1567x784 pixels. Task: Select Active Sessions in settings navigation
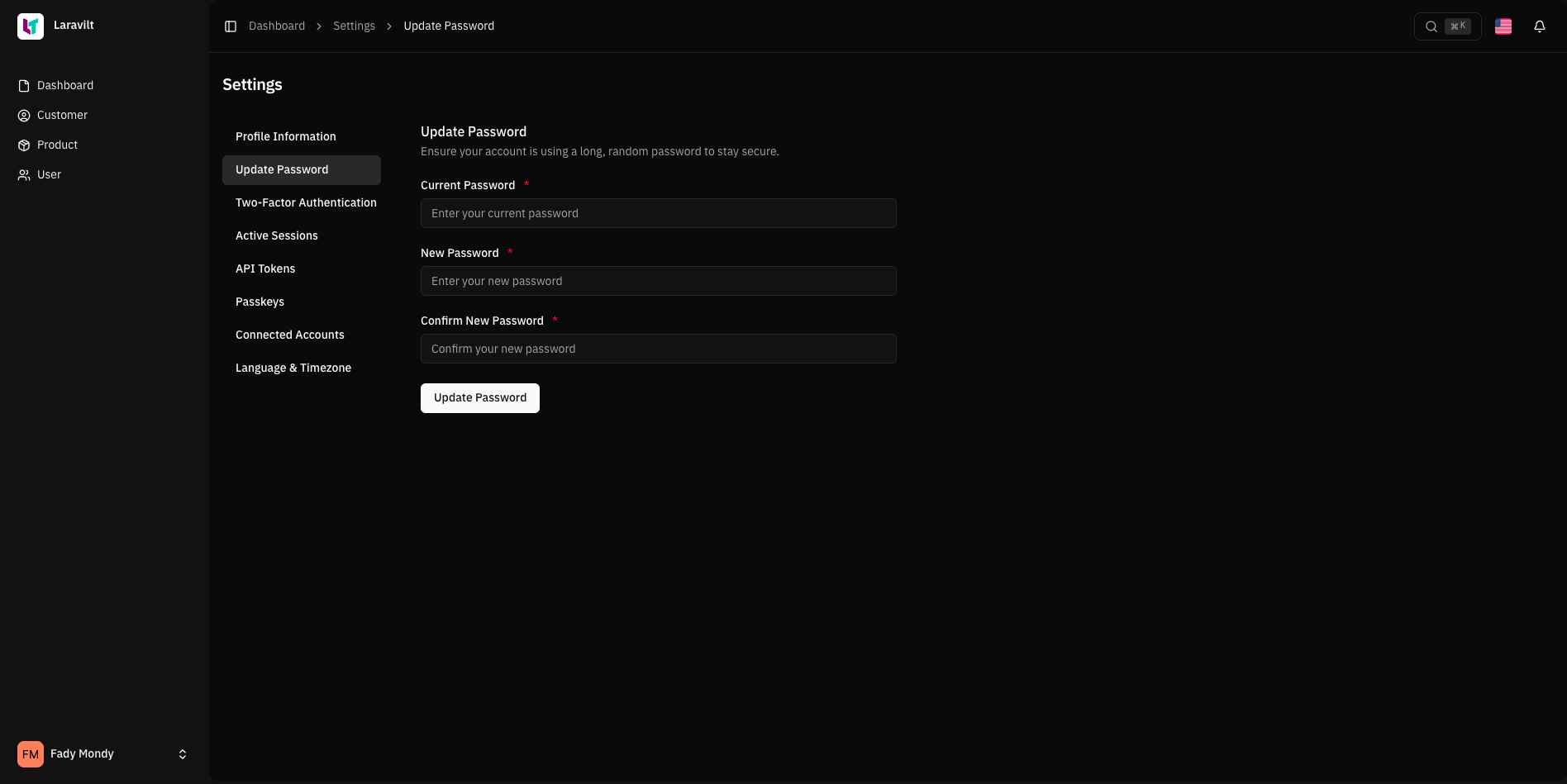point(276,235)
